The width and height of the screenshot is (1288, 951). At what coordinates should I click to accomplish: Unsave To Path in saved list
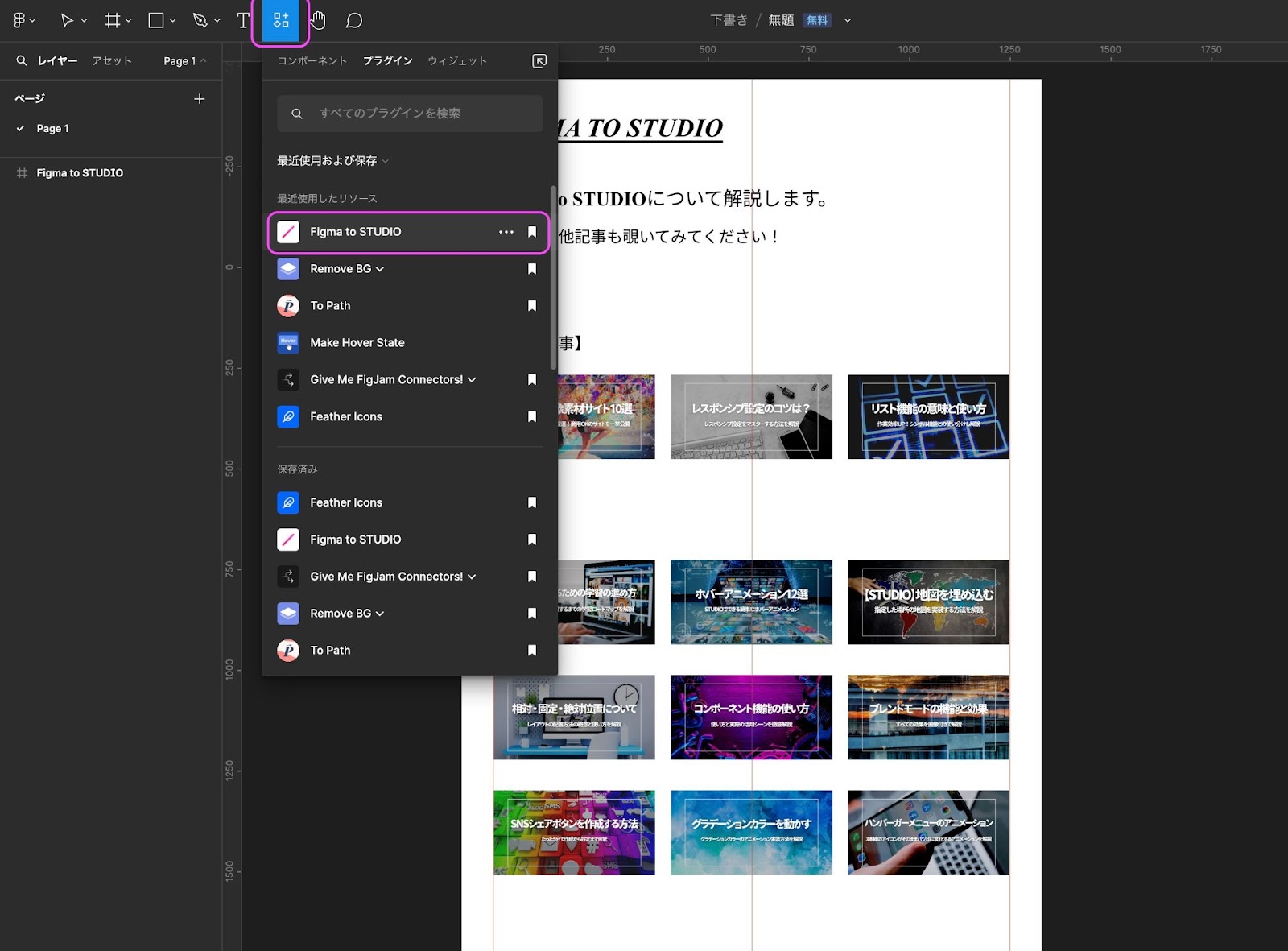532,651
